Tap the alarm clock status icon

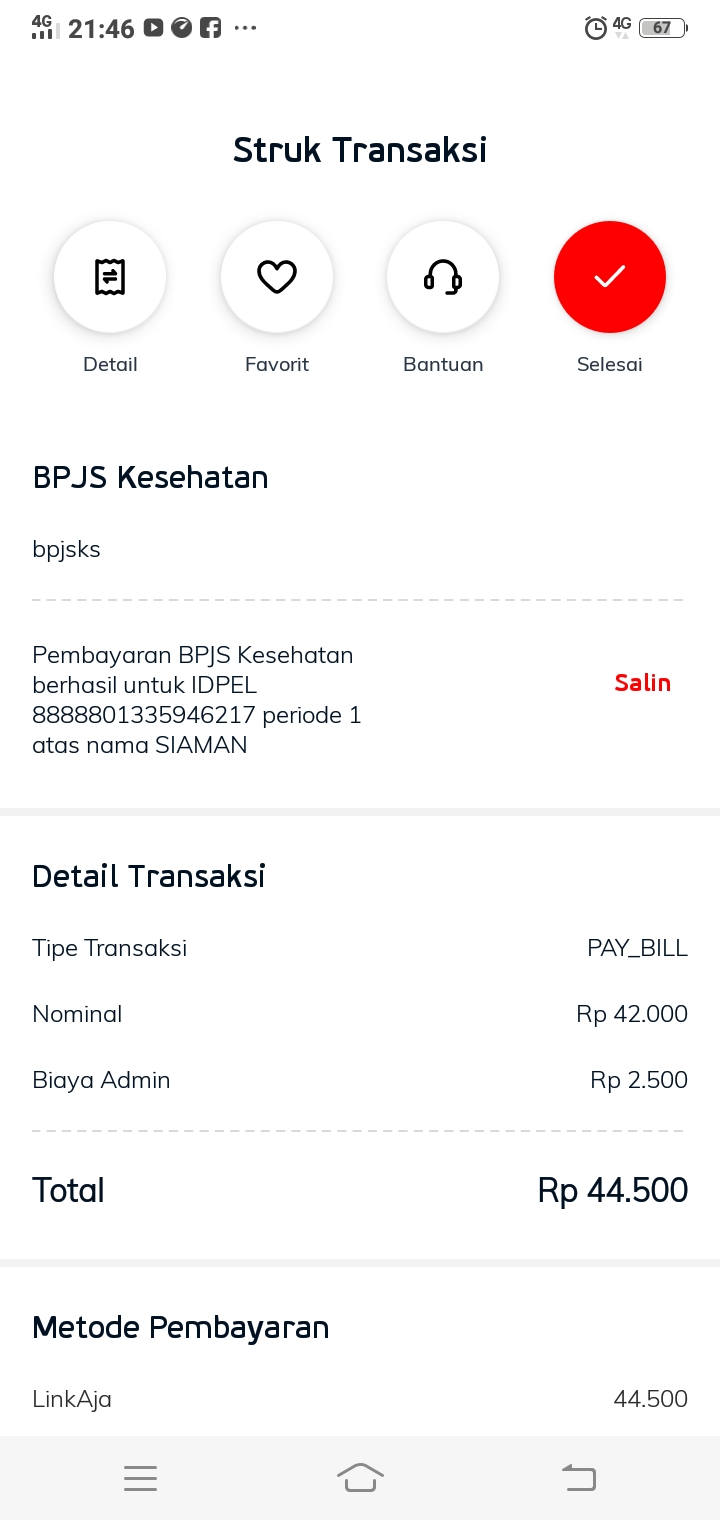click(x=595, y=28)
